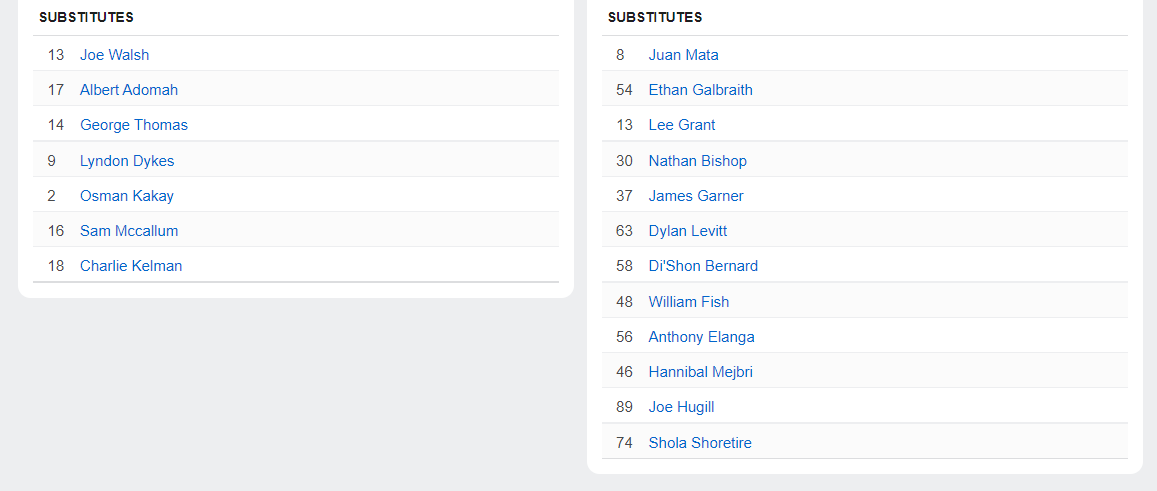Viewport: 1157px width, 491px height.
Task: Open Juan Mata player link
Action: (683, 55)
